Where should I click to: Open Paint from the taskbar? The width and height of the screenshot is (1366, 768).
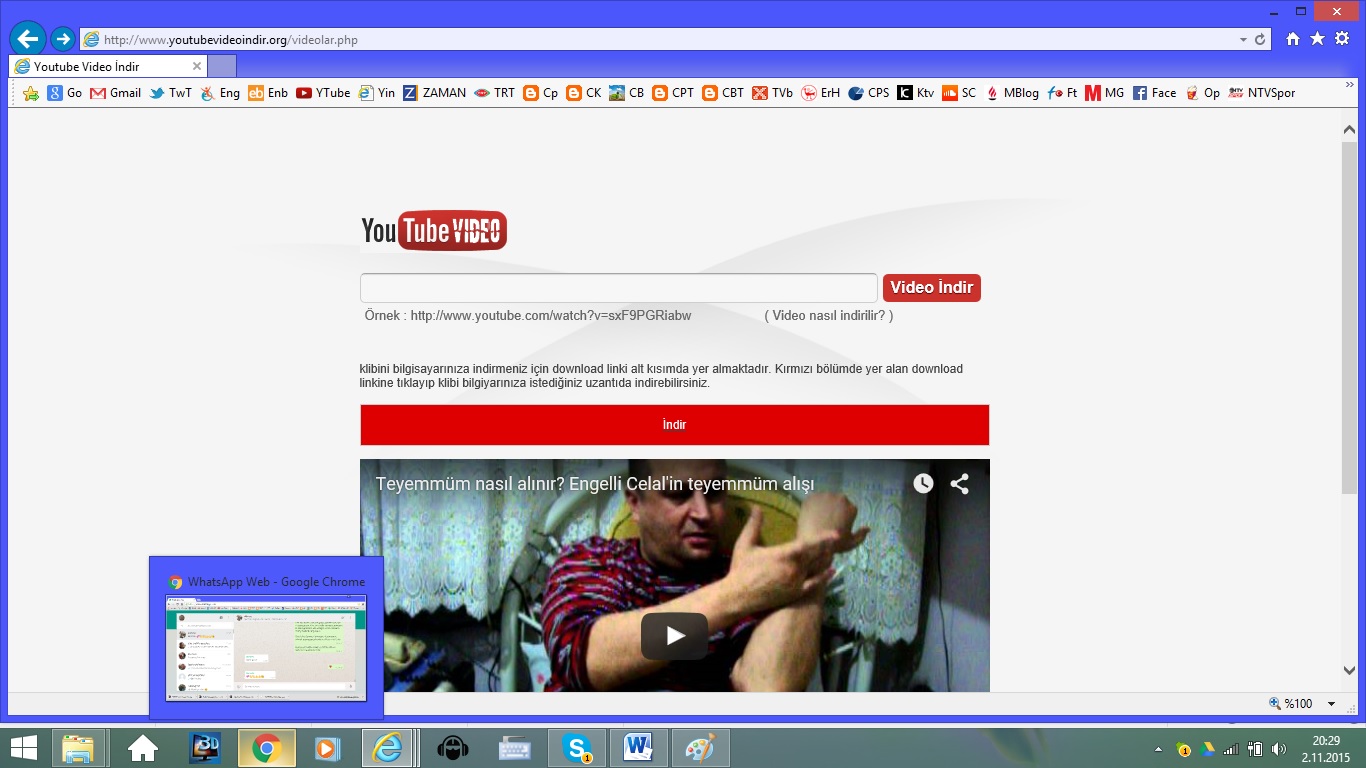click(x=700, y=748)
